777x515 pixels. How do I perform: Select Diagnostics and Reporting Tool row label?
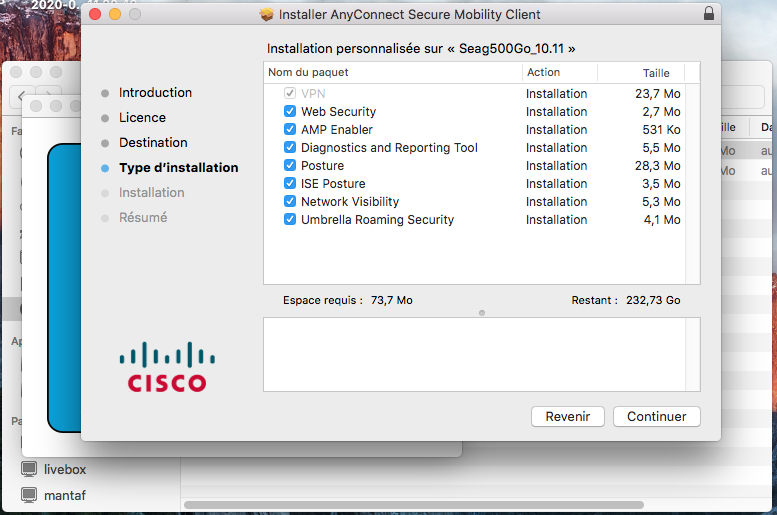pos(389,148)
